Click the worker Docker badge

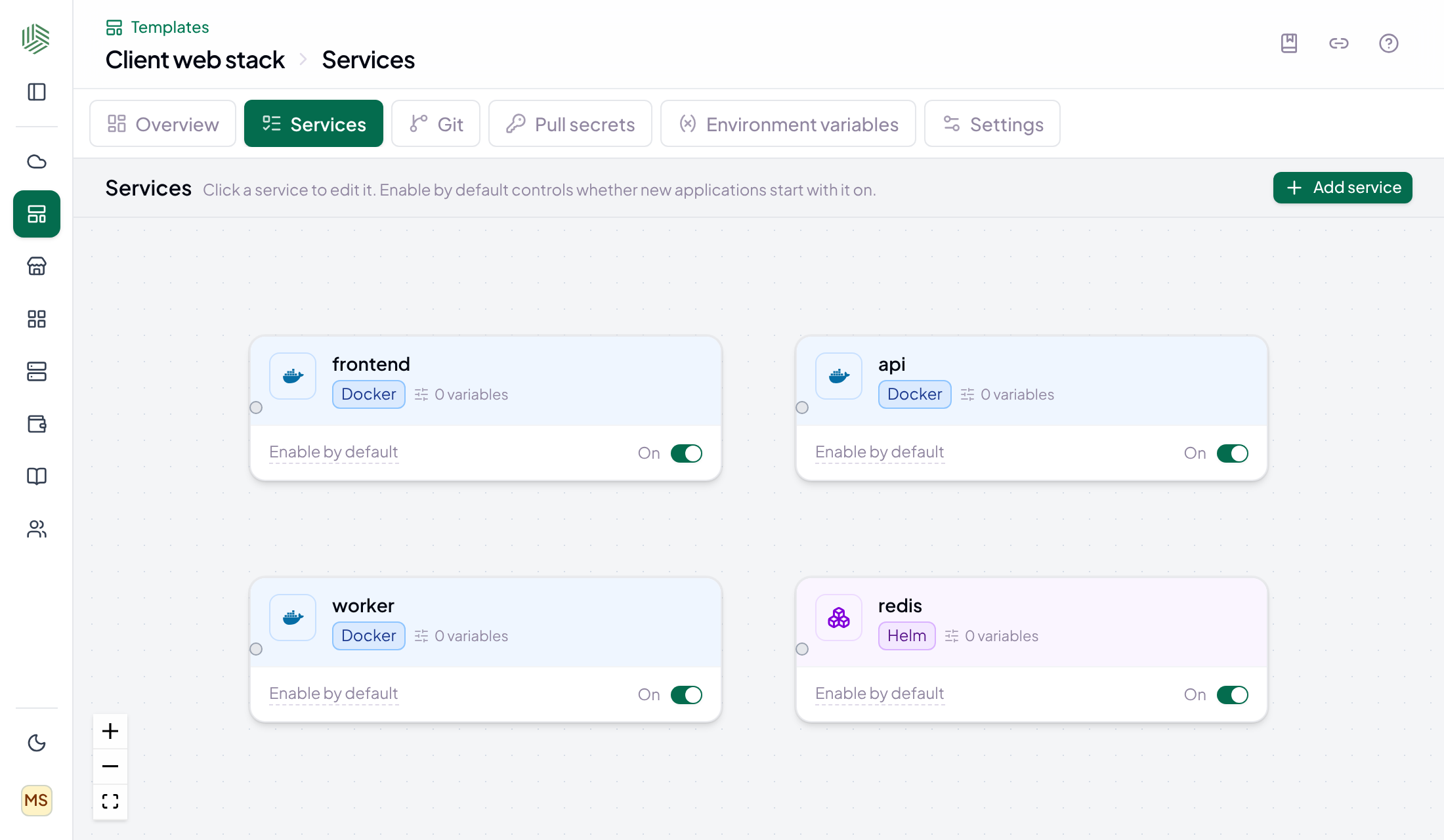[369, 636]
